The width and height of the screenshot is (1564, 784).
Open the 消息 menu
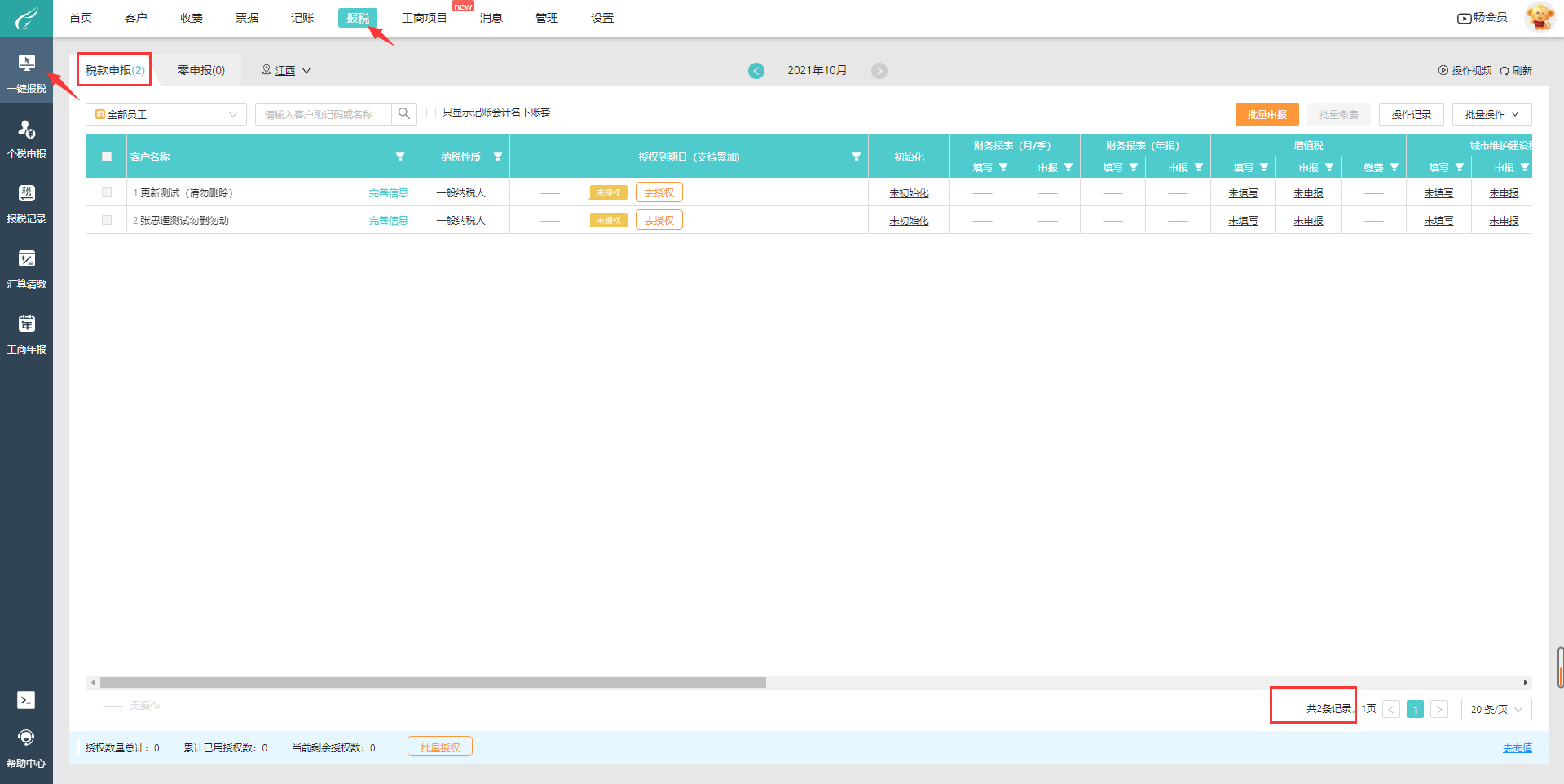point(491,18)
